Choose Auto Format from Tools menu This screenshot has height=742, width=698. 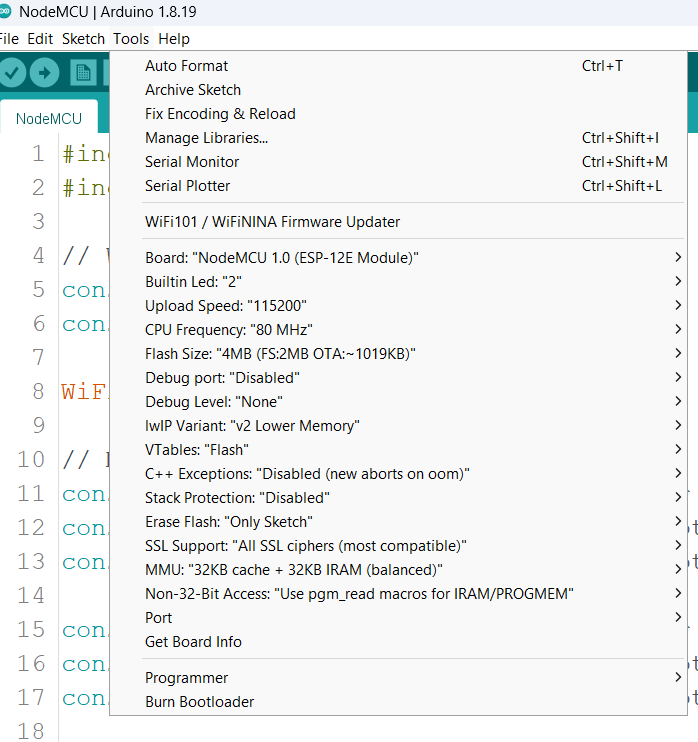(x=398, y=66)
